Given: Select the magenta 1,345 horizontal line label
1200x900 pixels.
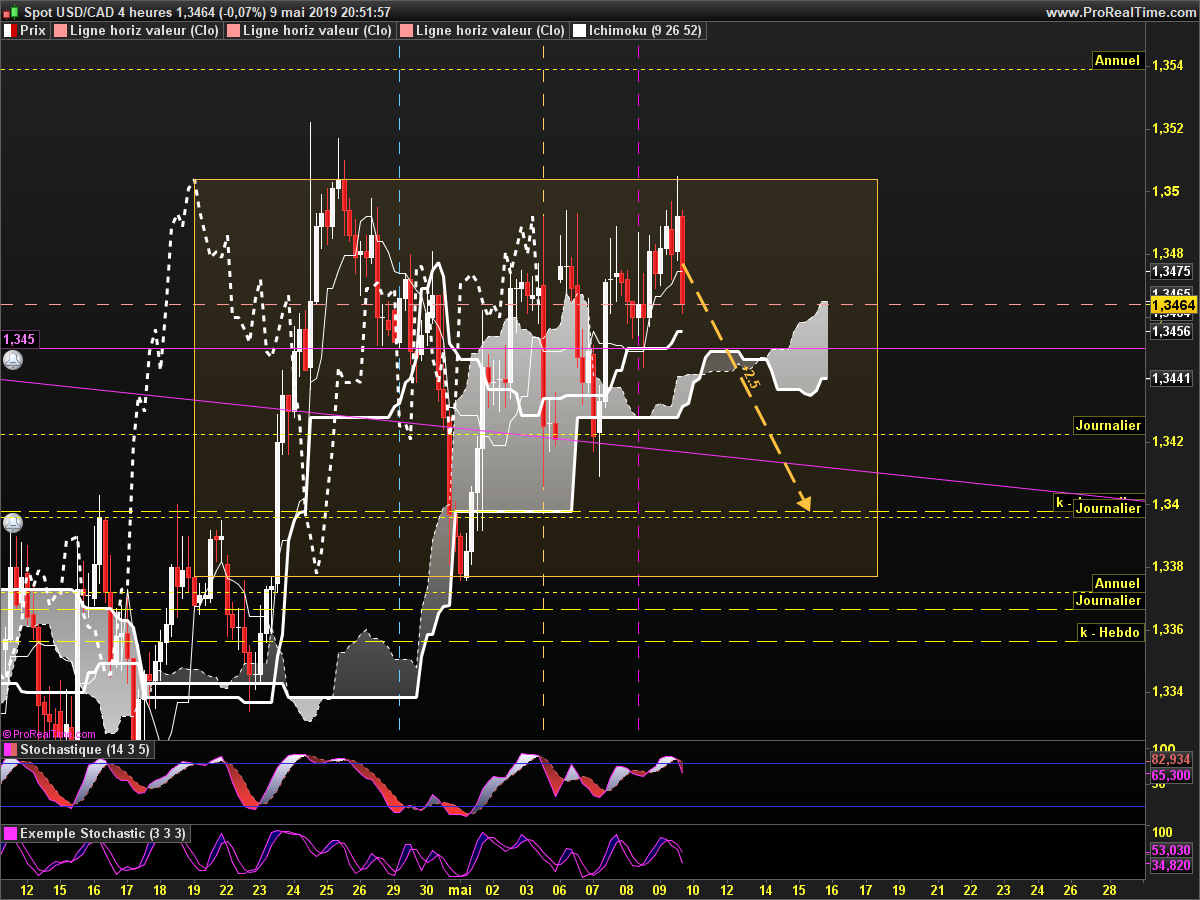Looking at the screenshot, I should click(x=19, y=339).
